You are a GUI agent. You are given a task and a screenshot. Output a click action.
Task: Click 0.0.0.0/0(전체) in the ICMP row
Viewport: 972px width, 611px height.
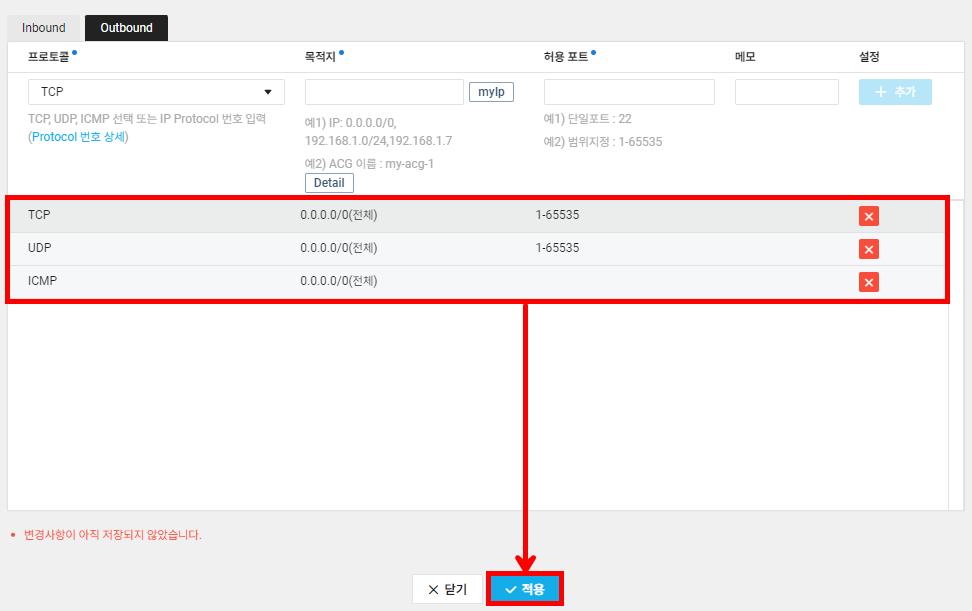338,281
